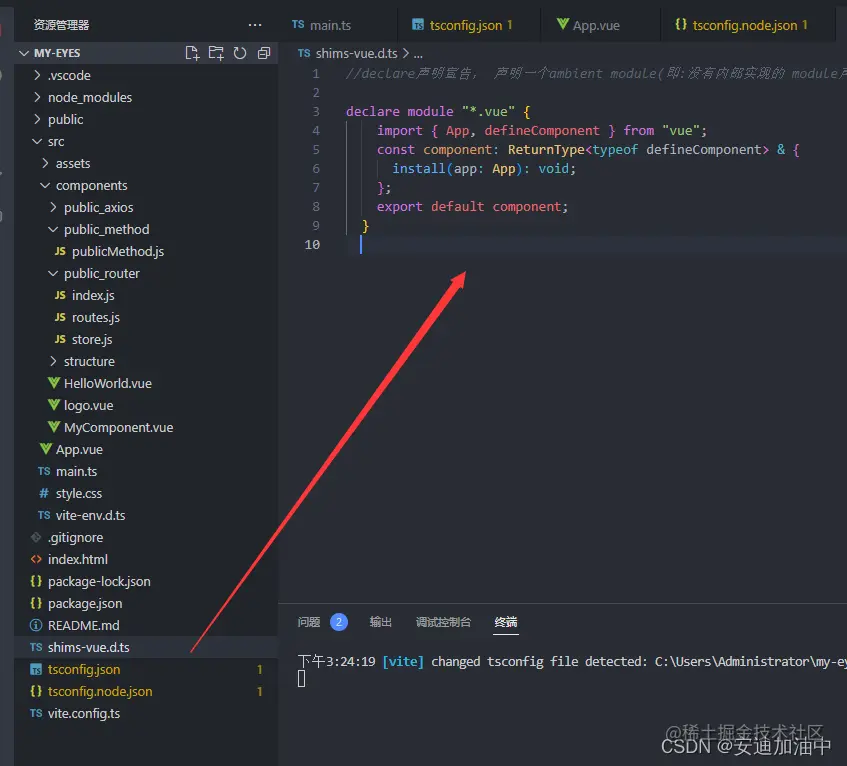Click the JS icon beside index.js
This screenshot has height=766, width=847.
coord(60,295)
